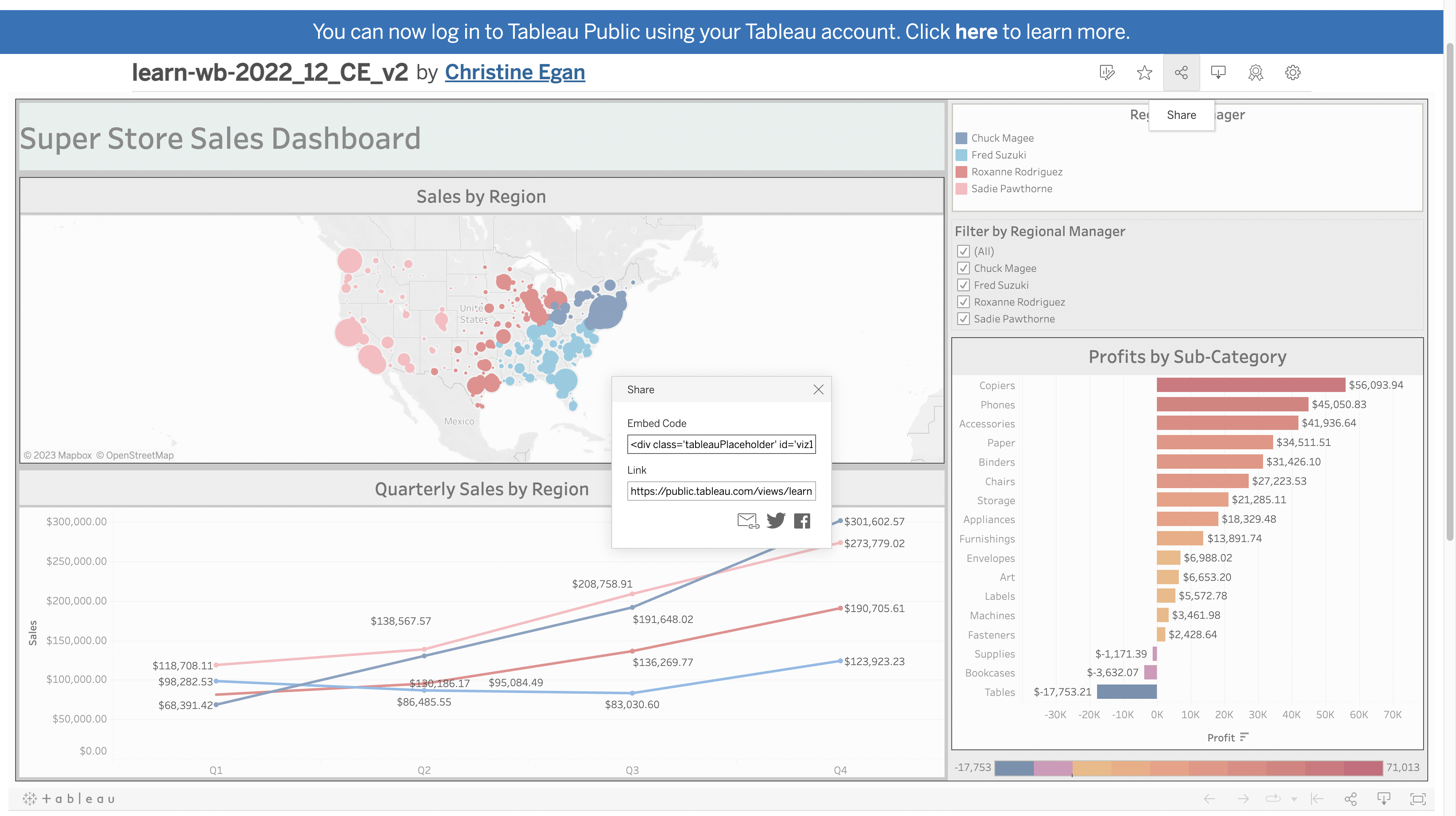Click the star Favorite icon in header
This screenshot has width=1456, height=816.
pyautogui.click(x=1144, y=72)
